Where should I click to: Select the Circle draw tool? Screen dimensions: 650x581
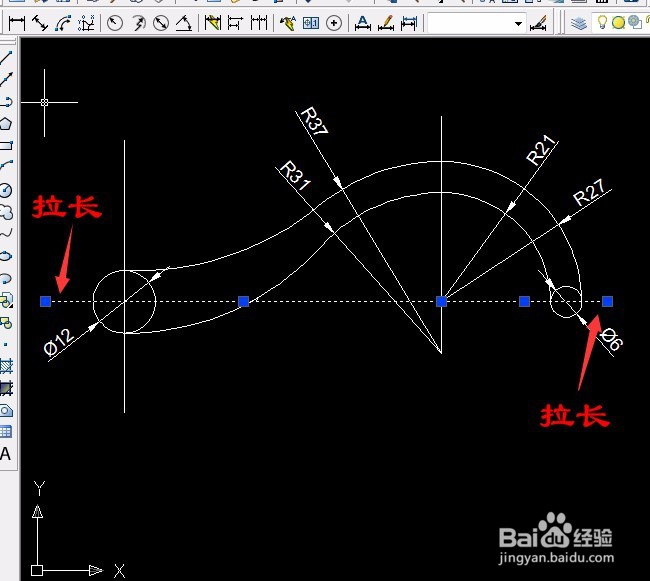[6, 190]
